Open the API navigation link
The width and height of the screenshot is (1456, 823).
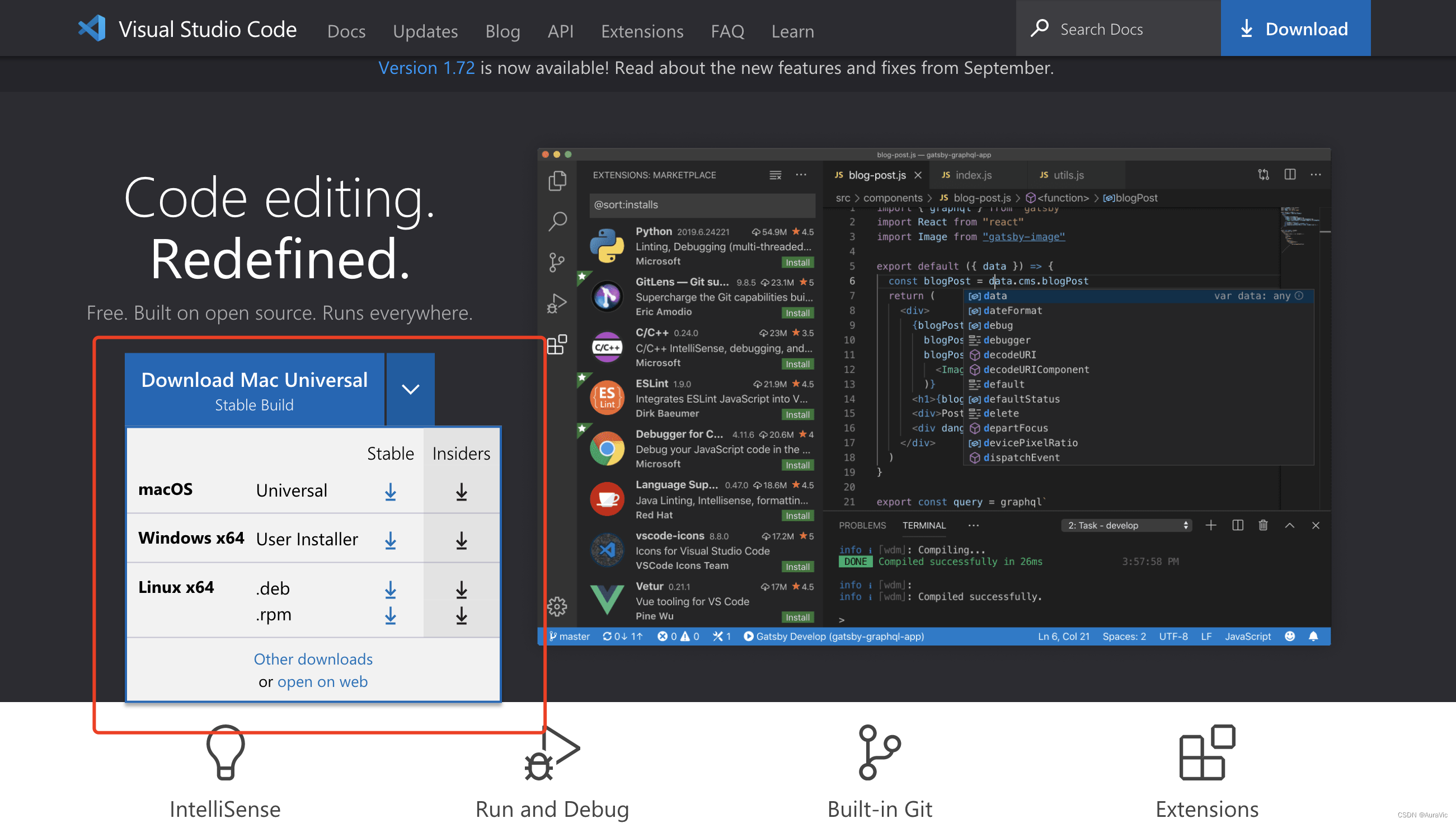(x=560, y=31)
